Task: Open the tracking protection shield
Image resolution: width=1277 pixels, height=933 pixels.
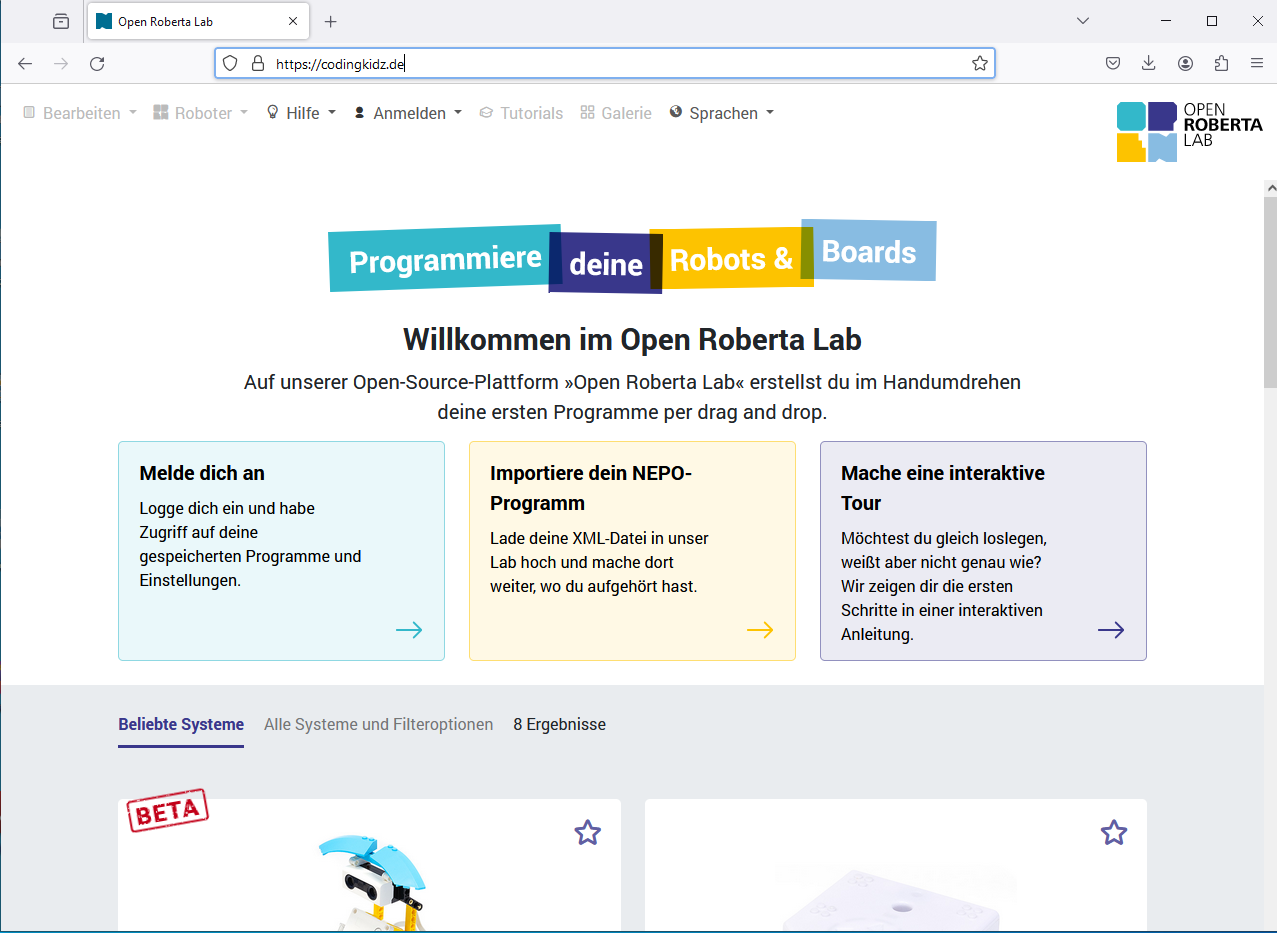Action: point(230,63)
